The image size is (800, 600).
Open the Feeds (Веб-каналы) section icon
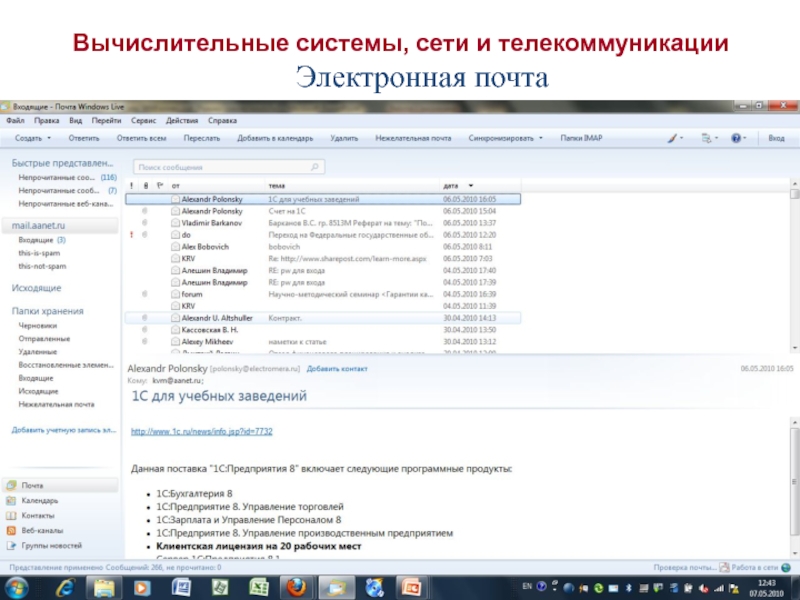(x=12, y=530)
